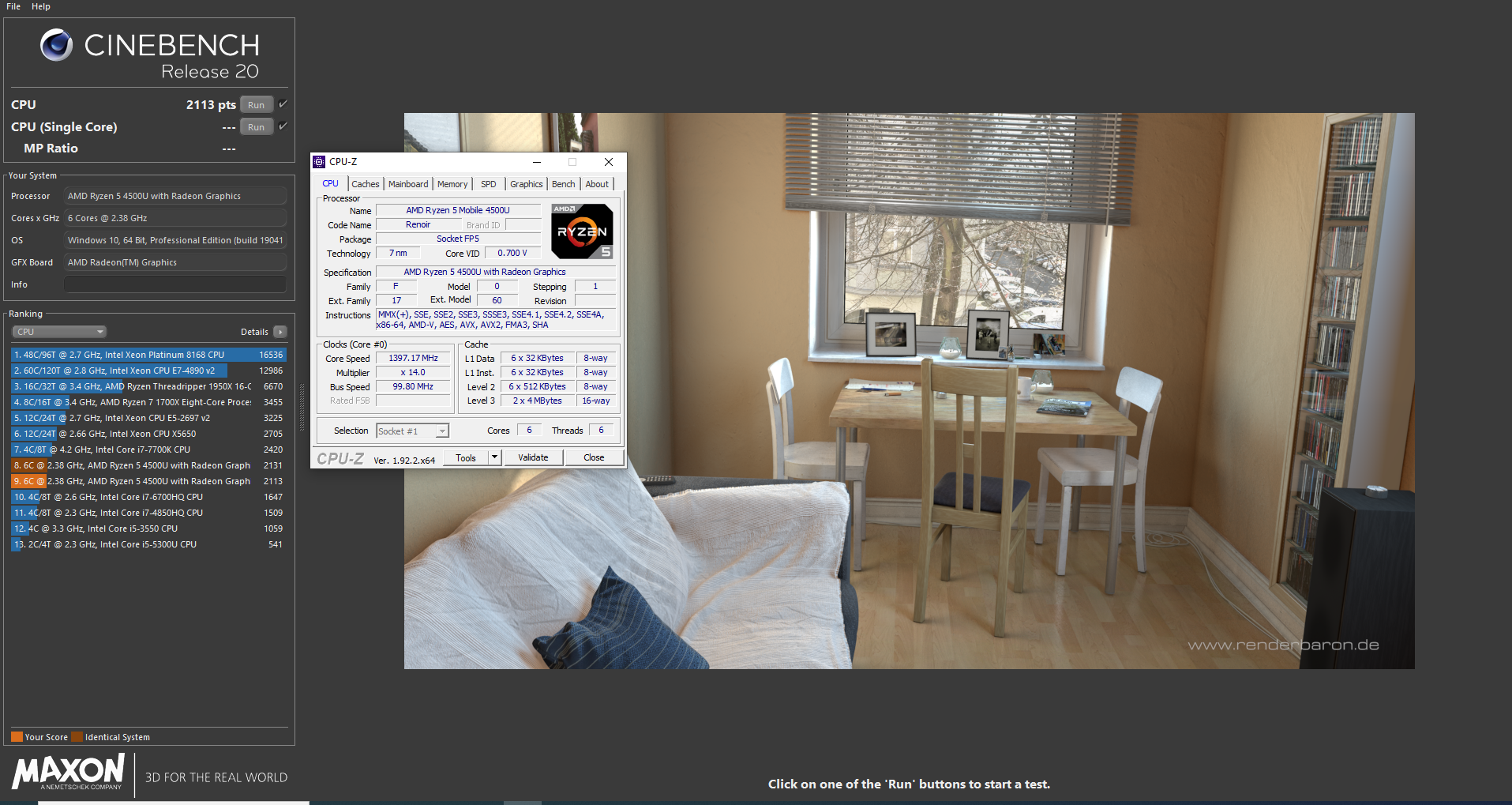Click the Specification field in CPU-Z

point(496,272)
